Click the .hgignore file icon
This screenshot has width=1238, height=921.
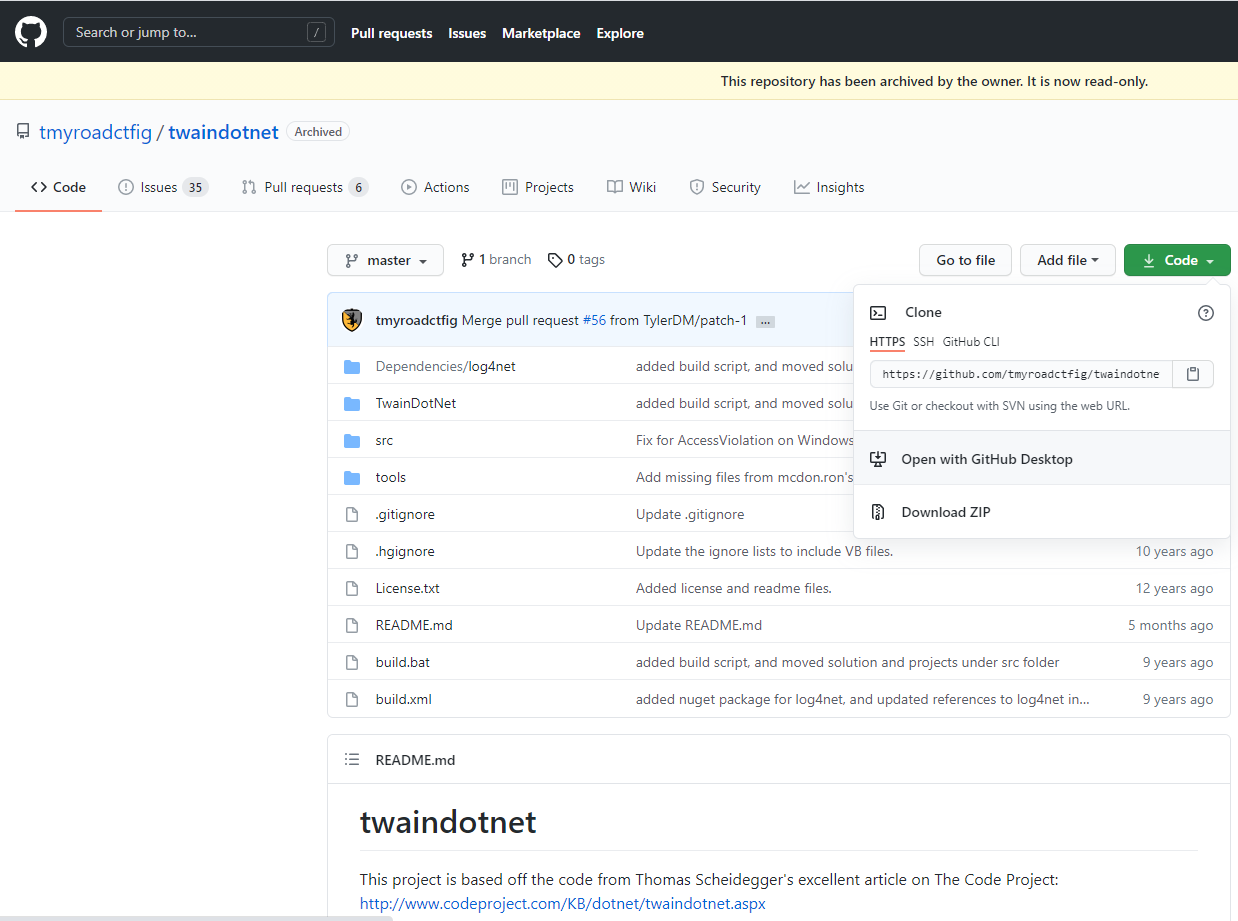(x=352, y=551)
